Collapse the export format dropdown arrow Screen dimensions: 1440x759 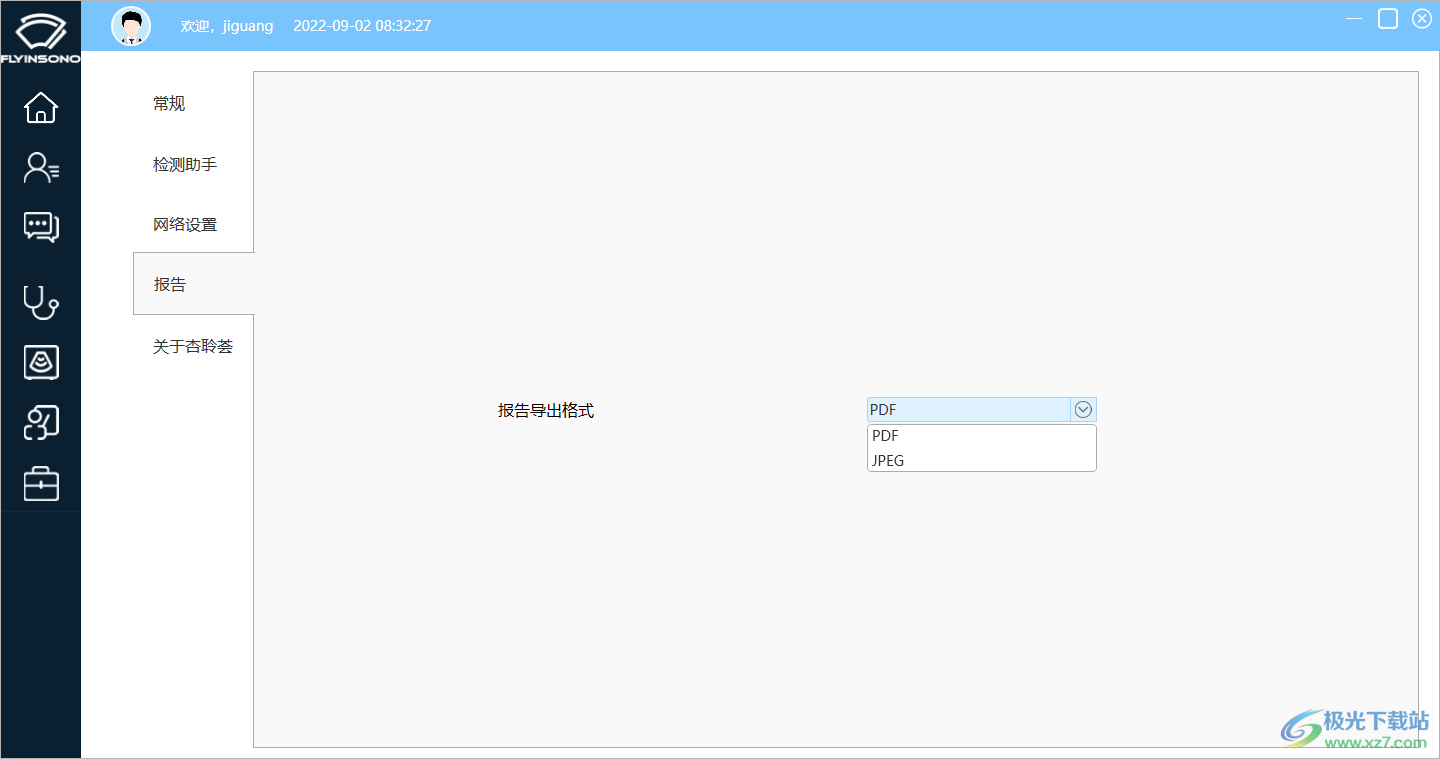click(x=1083, y=410)
